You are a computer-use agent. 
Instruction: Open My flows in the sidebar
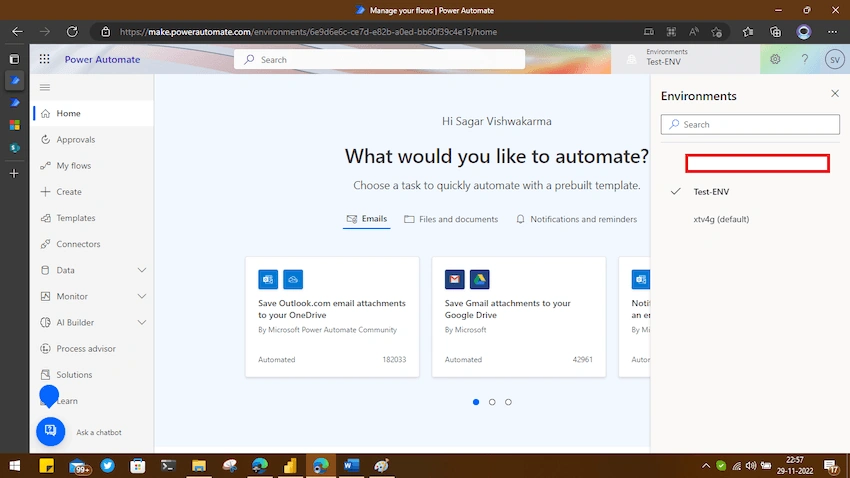click(x=93, y=165)
